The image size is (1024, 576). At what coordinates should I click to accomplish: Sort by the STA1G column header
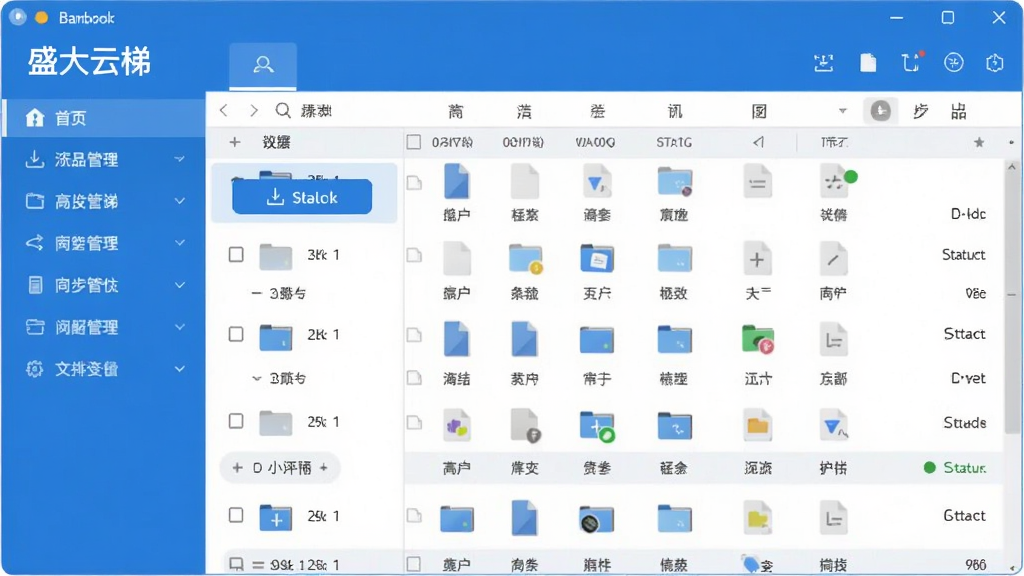tap(674, 142)
